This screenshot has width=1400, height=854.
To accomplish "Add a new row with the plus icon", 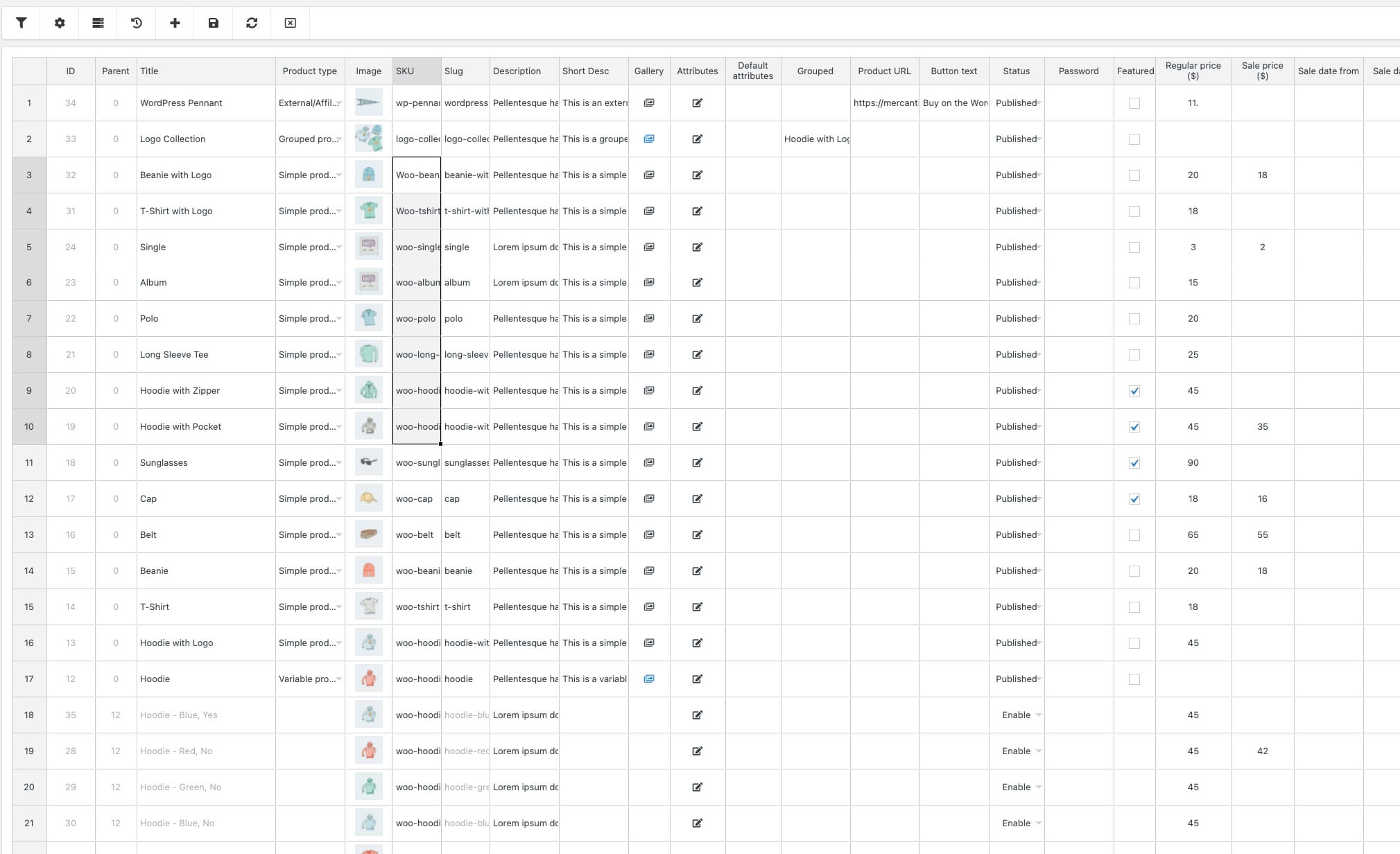I will coord(175,23).
